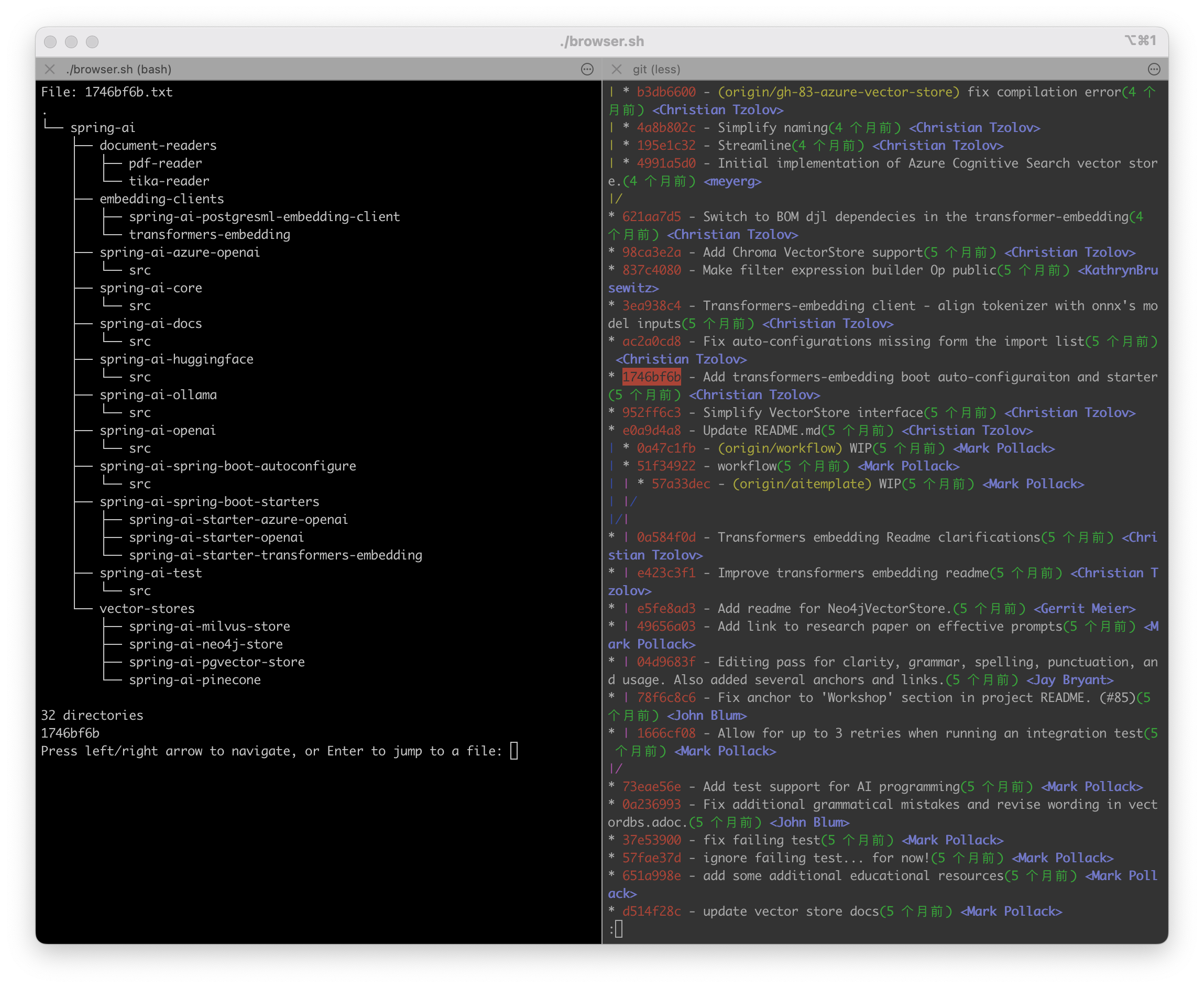Select the vector-stores directory
Viewport: 1204px width, 988px height.
click(147, 608)
